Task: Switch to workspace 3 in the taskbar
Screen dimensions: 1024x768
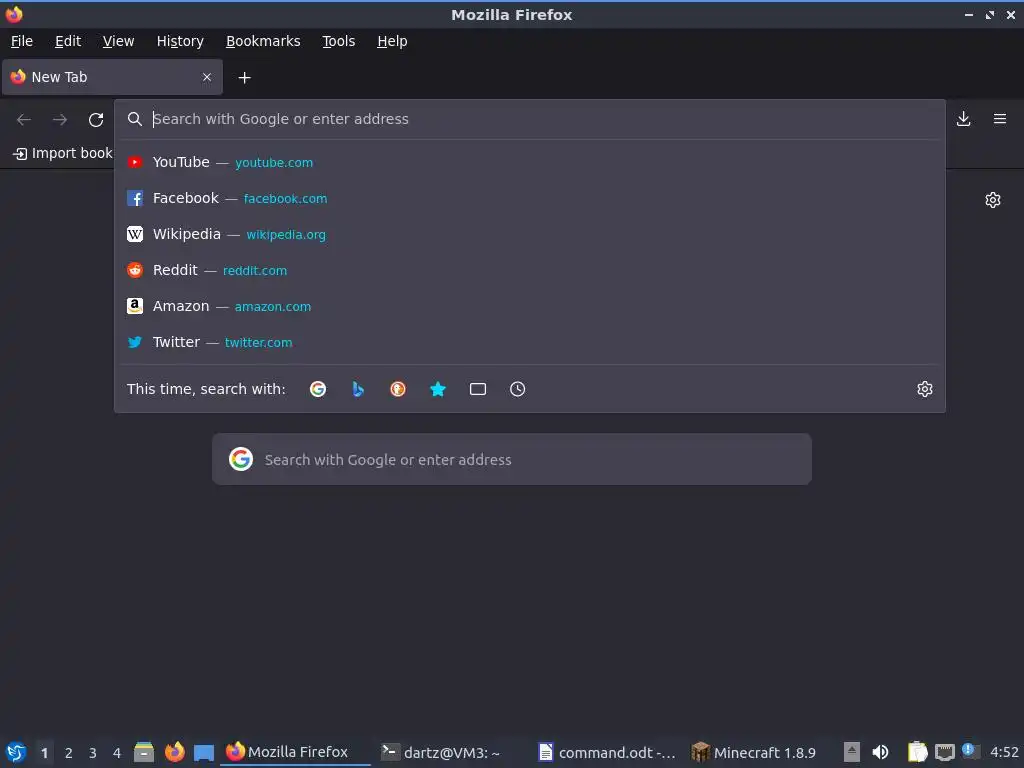Action: [93, 753]
